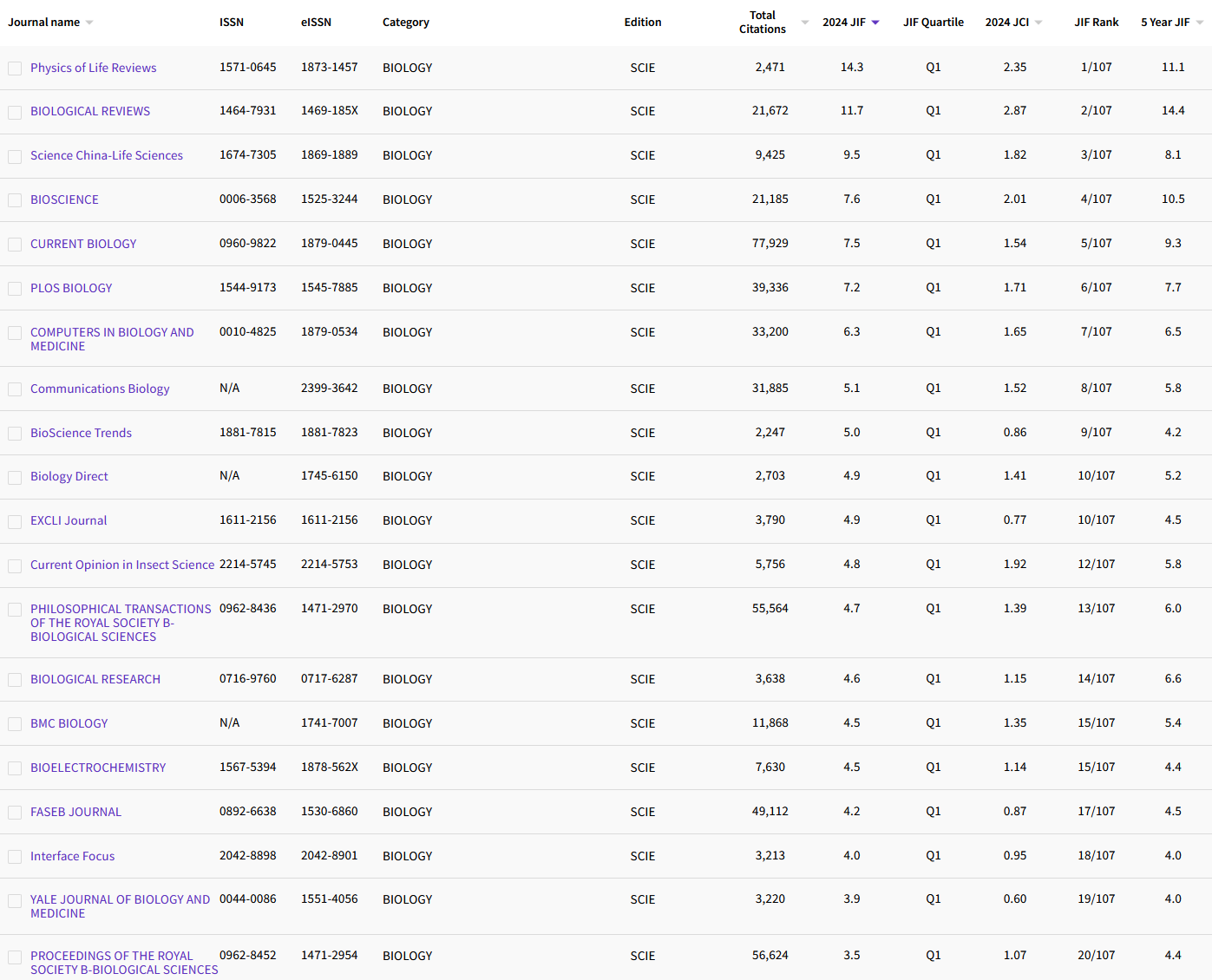
Task: Open BioScience Trends journal link
Action: click(x=81, y=433)
